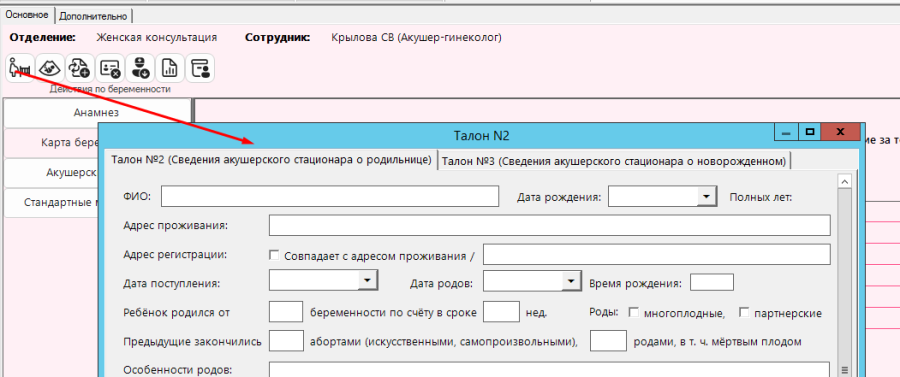Click the ФИО input field
This screenshot has width=900, height=377.
[x=330, y=196]
